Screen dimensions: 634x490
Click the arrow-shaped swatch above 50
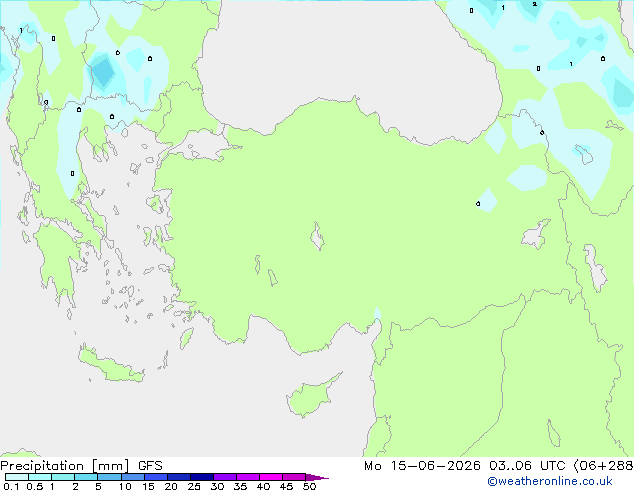click(x=317, y=477)
